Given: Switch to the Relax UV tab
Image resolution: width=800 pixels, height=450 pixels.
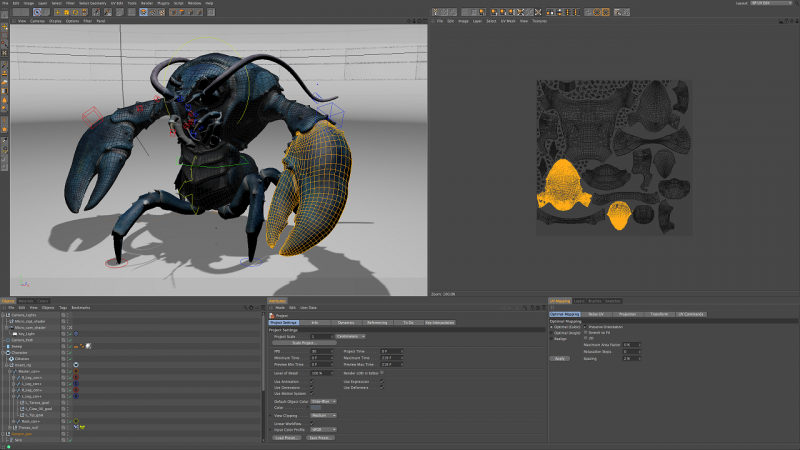Looking at the screenshot, I should click(x=596, y=314).
